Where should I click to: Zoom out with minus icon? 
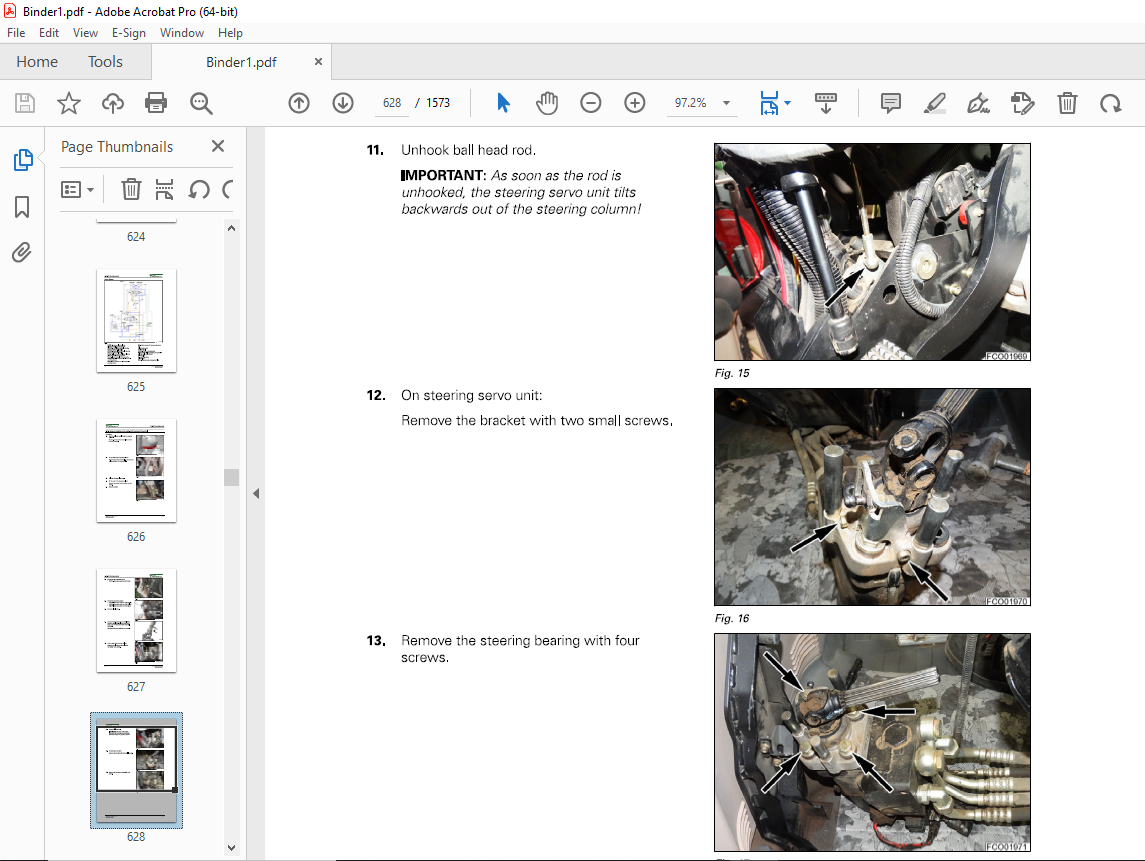pos(591,103)
